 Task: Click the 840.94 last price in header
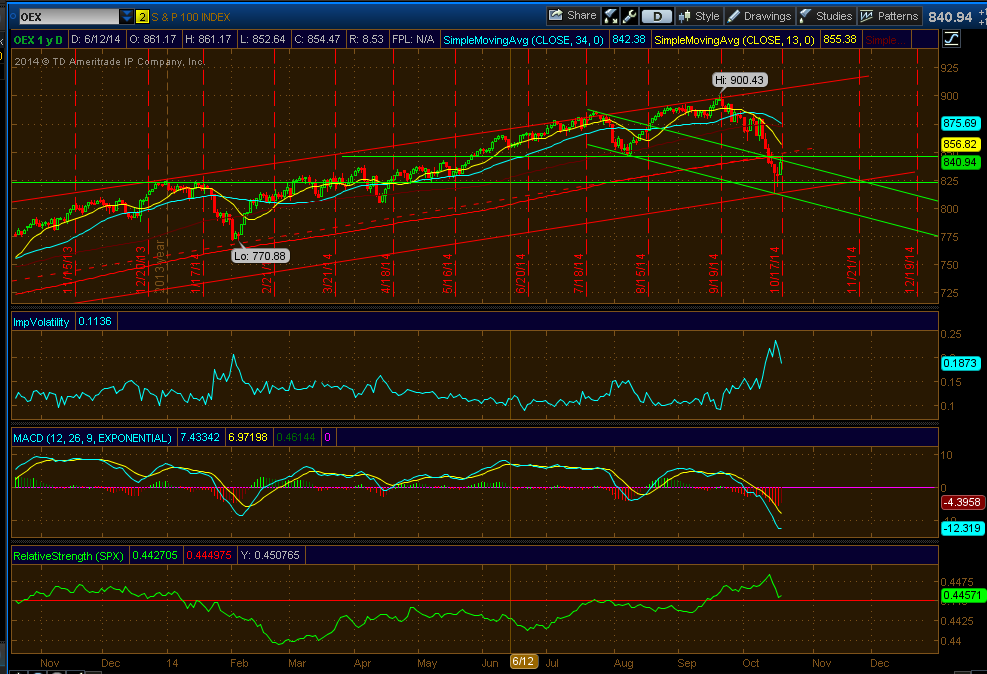tap(950, 17)
